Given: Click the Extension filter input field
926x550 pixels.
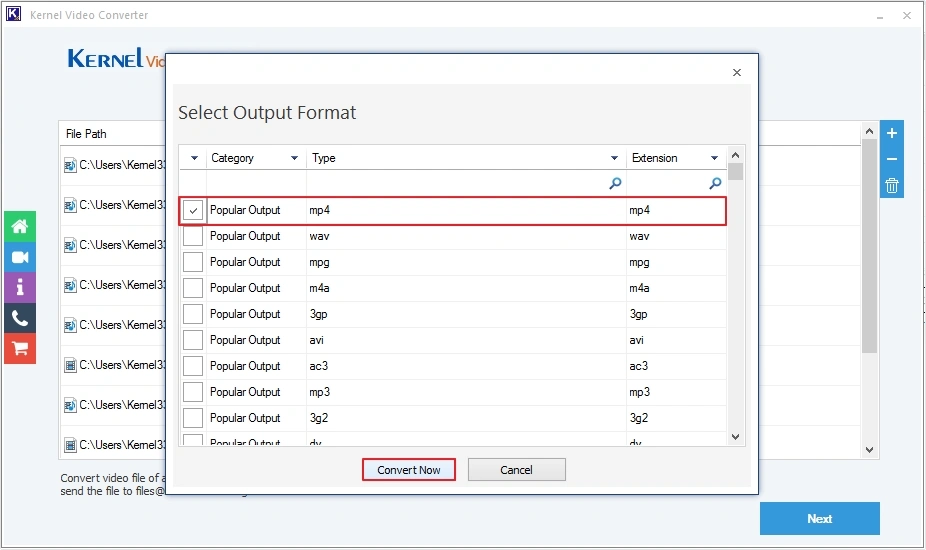Looking at the screenshot, I should (676, 183).
